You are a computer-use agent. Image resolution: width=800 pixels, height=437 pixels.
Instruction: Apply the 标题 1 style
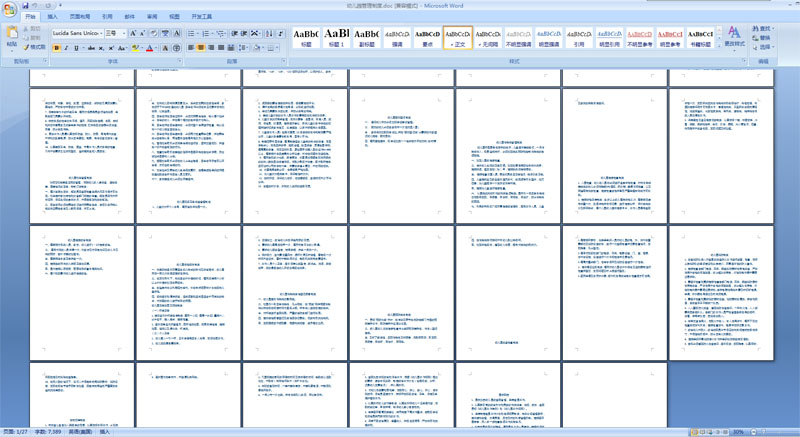[x=336, y=38]
